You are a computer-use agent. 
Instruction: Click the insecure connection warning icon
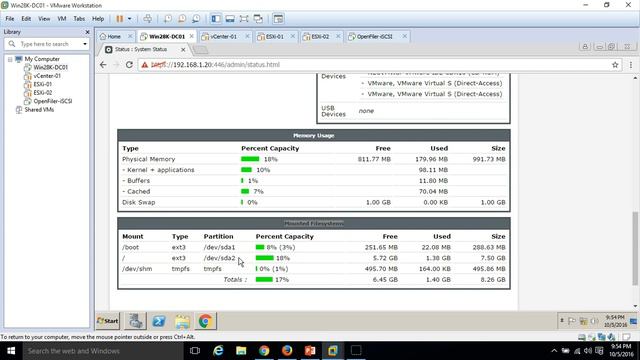tap(144, 64)
